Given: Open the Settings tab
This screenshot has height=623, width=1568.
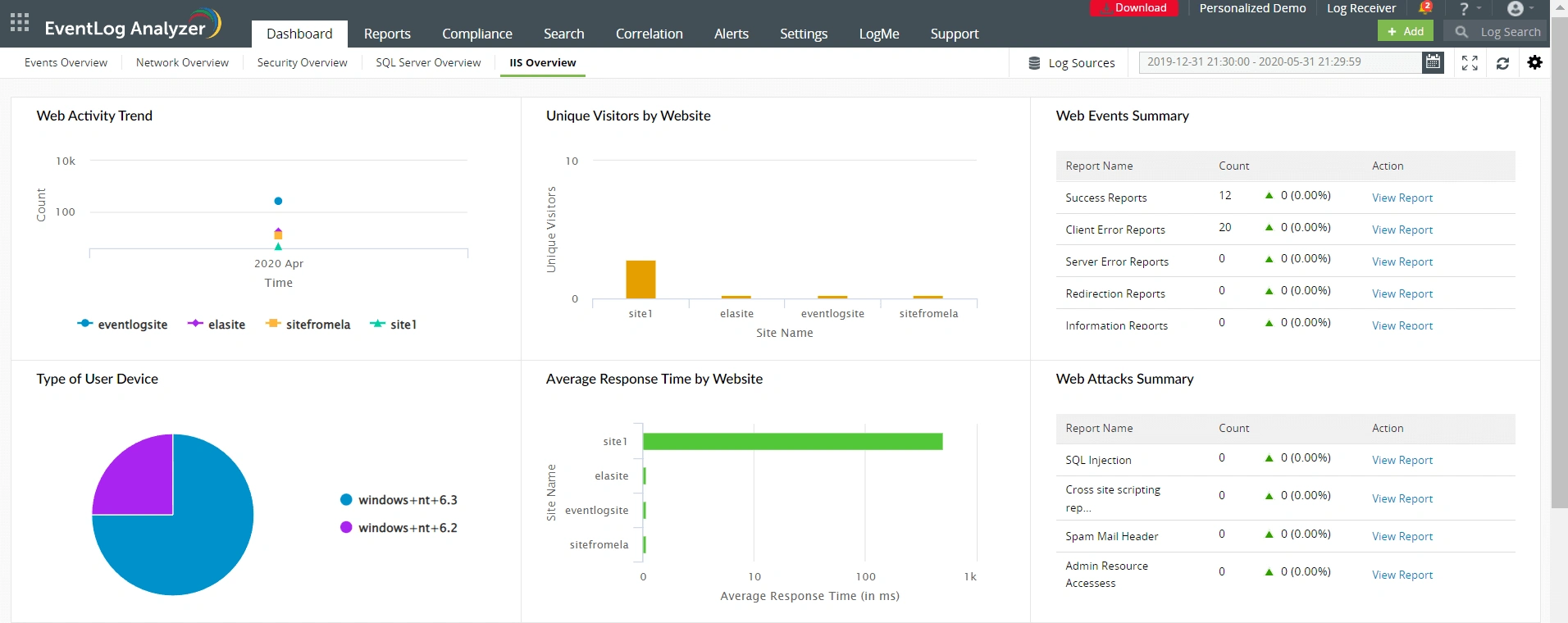Looking at the screenshot, I should (804, 34).
